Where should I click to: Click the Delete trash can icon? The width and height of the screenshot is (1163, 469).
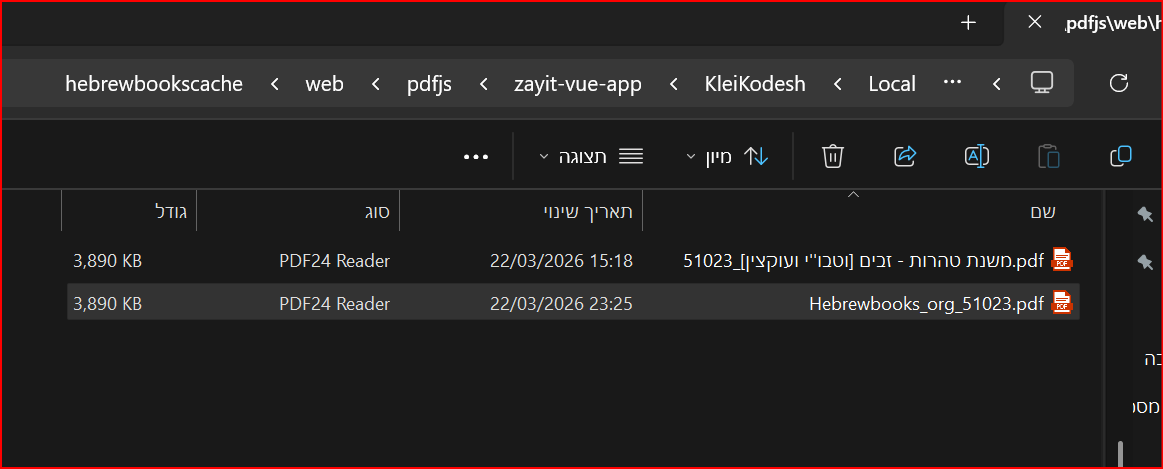833,156
